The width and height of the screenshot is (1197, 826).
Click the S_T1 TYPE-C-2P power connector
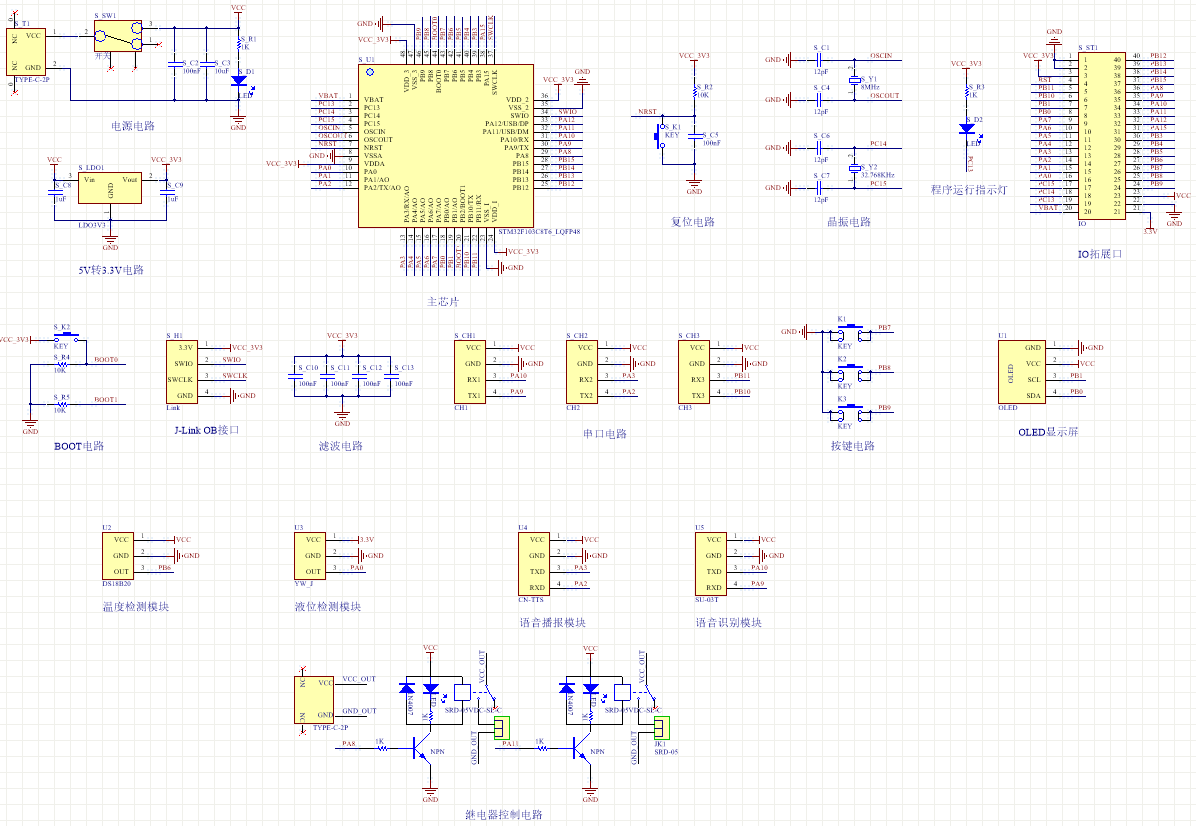26,52
